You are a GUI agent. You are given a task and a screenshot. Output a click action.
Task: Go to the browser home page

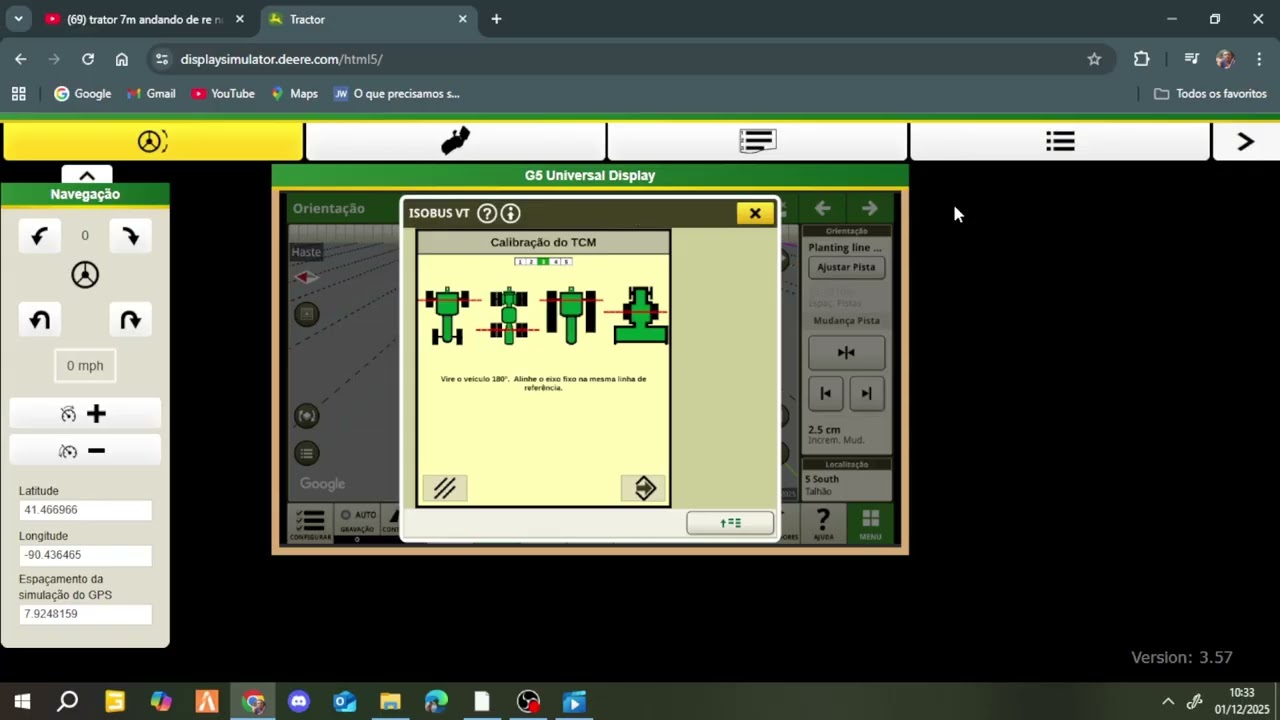[x=122, y=59]
